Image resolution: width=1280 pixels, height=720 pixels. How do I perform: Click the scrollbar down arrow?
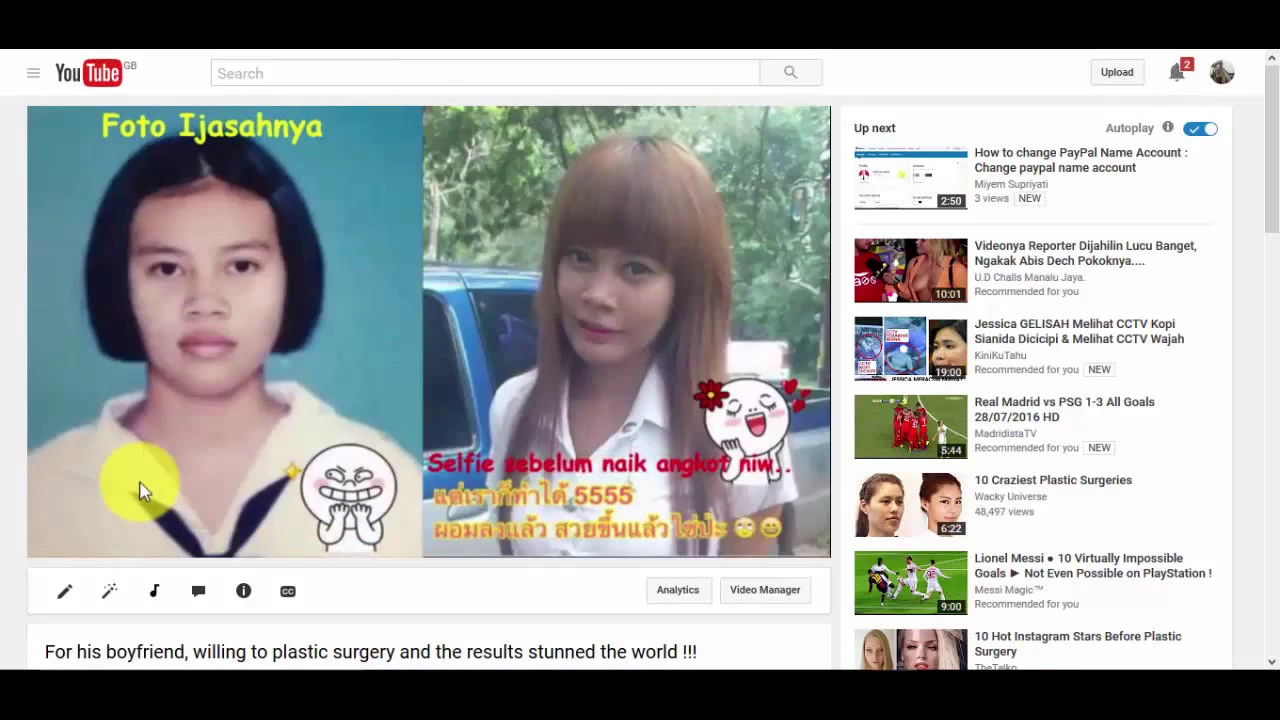[1272, 662]
